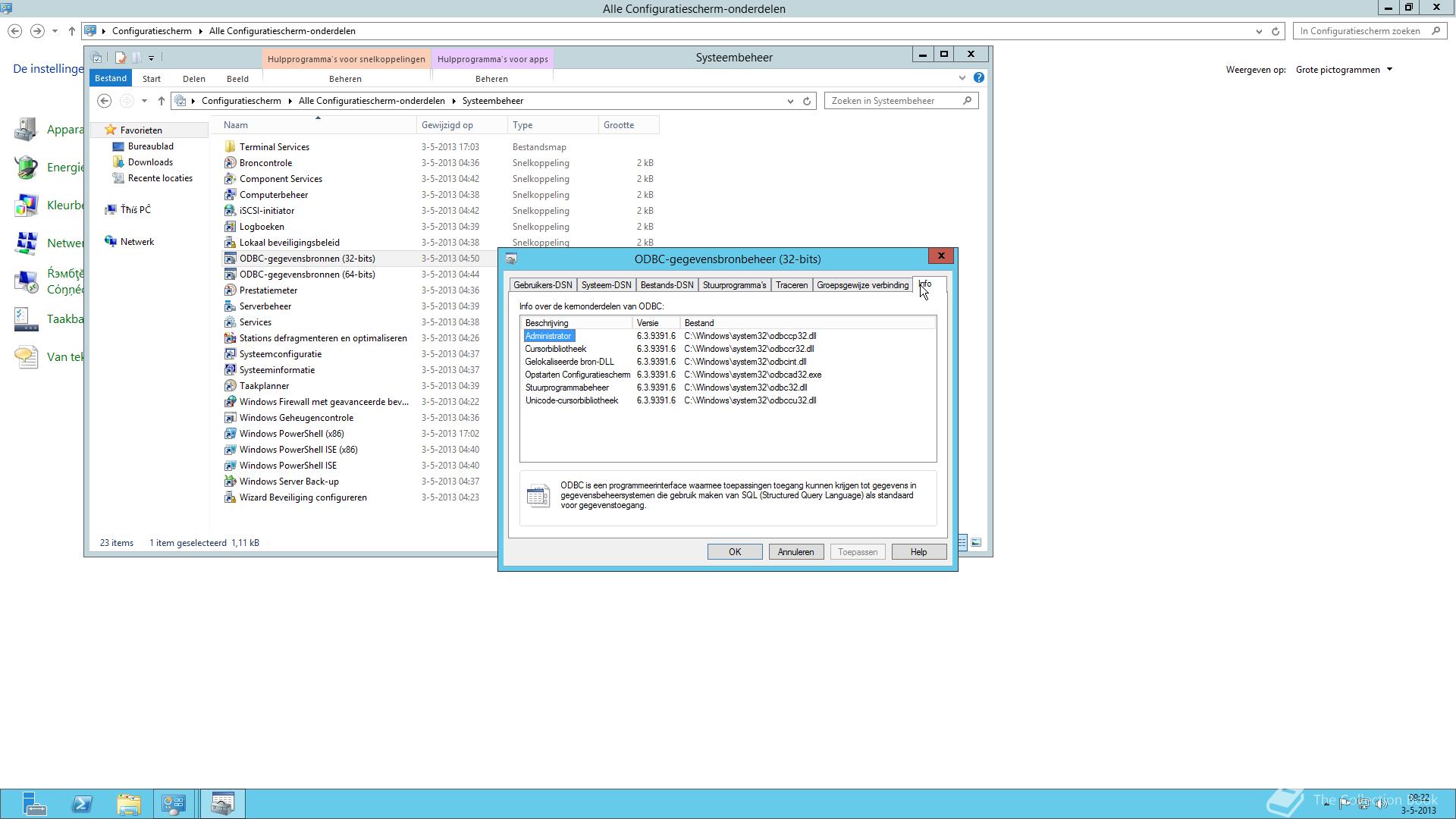Select the Taakplanner icon

(x=230, y=386)
